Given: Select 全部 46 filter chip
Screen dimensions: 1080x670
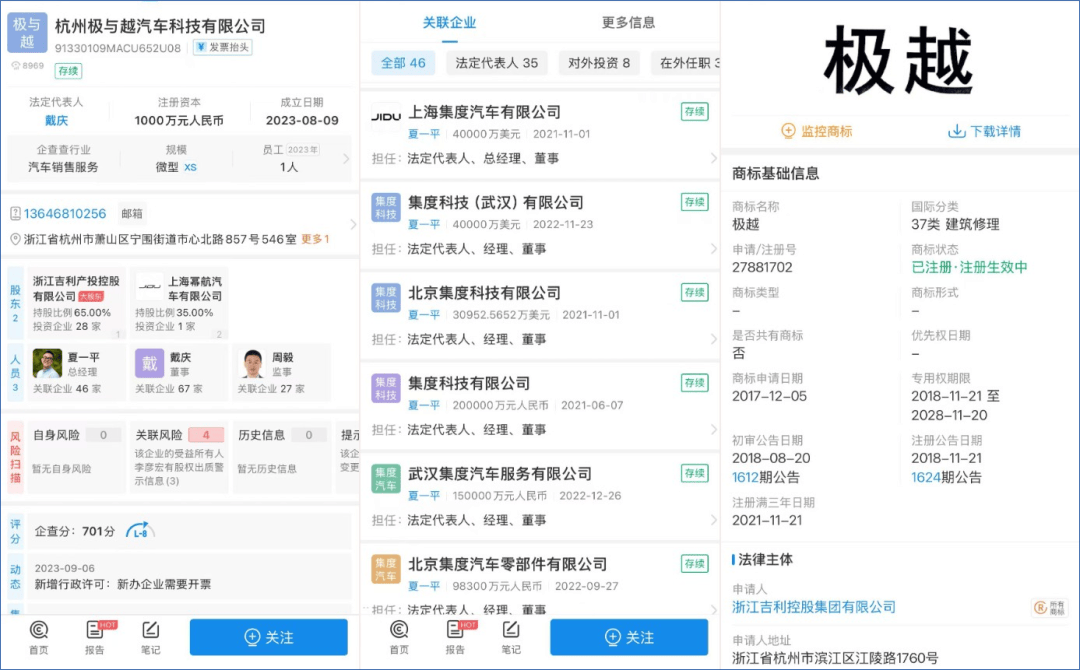Looking at the screenshot, I should point(404,63).
